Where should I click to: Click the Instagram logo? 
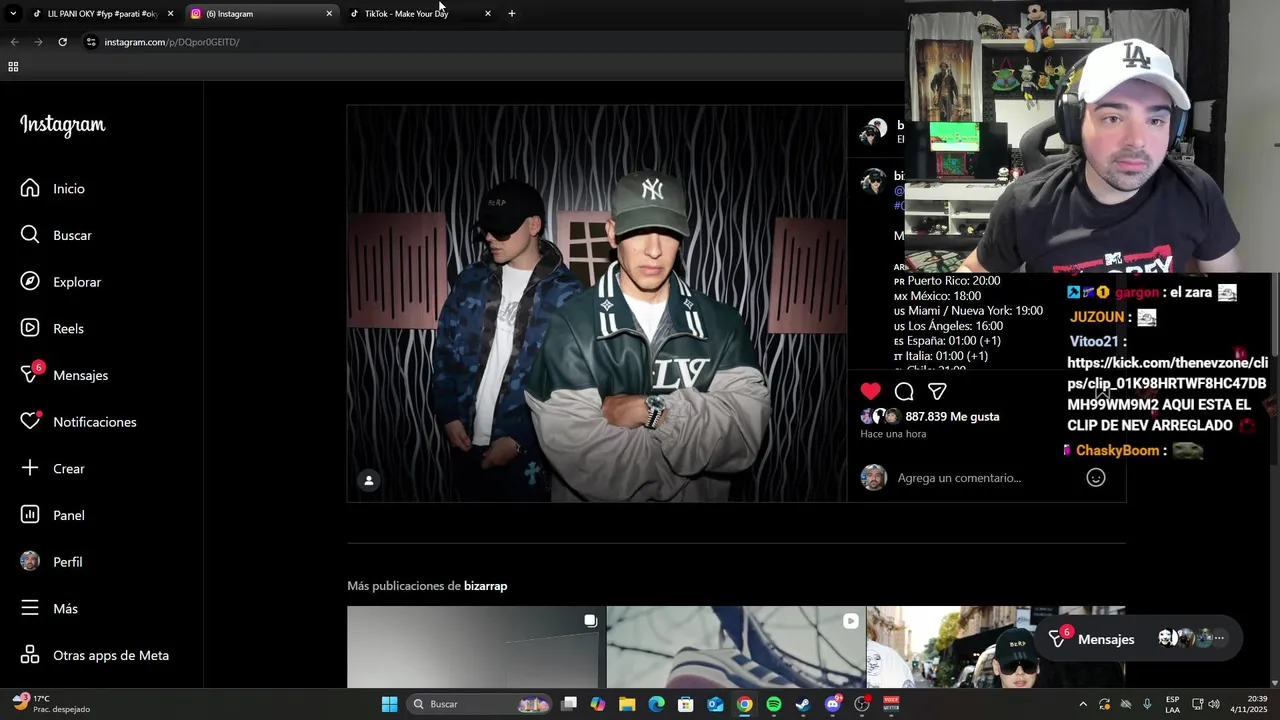pos(62,125)
